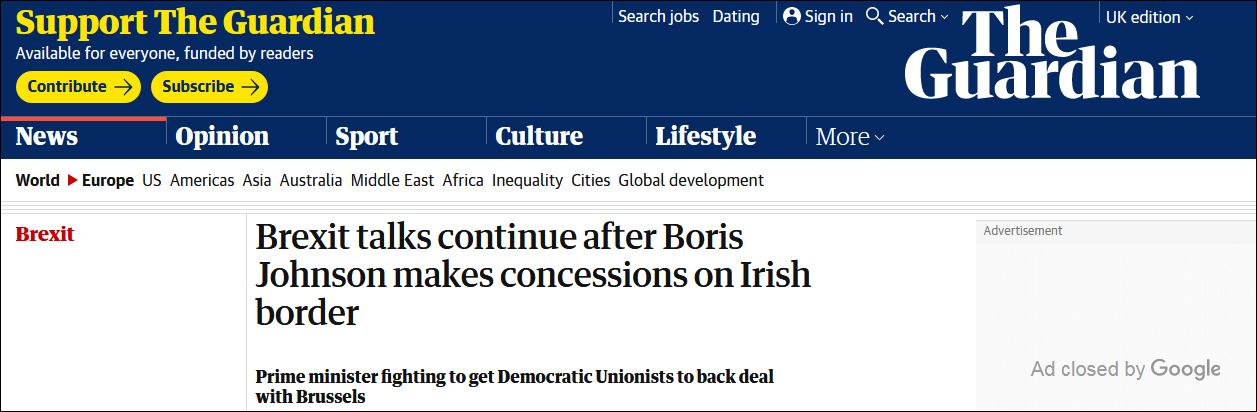Click the Sign in profile icon
The image size is (1257, 412).
click(x=793, y=16)
